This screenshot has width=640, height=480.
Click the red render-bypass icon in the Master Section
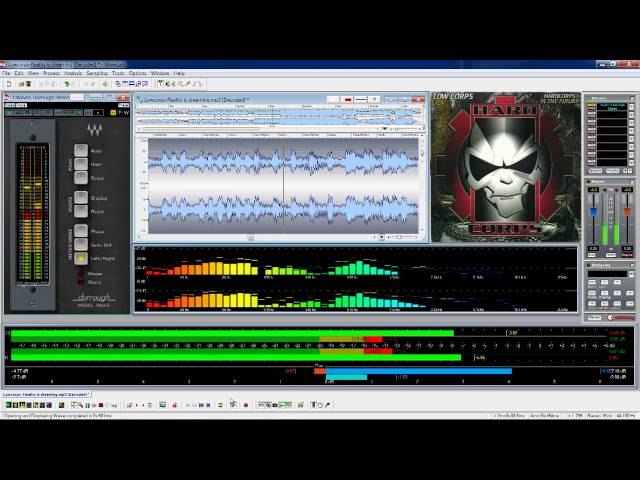[610, 318]
